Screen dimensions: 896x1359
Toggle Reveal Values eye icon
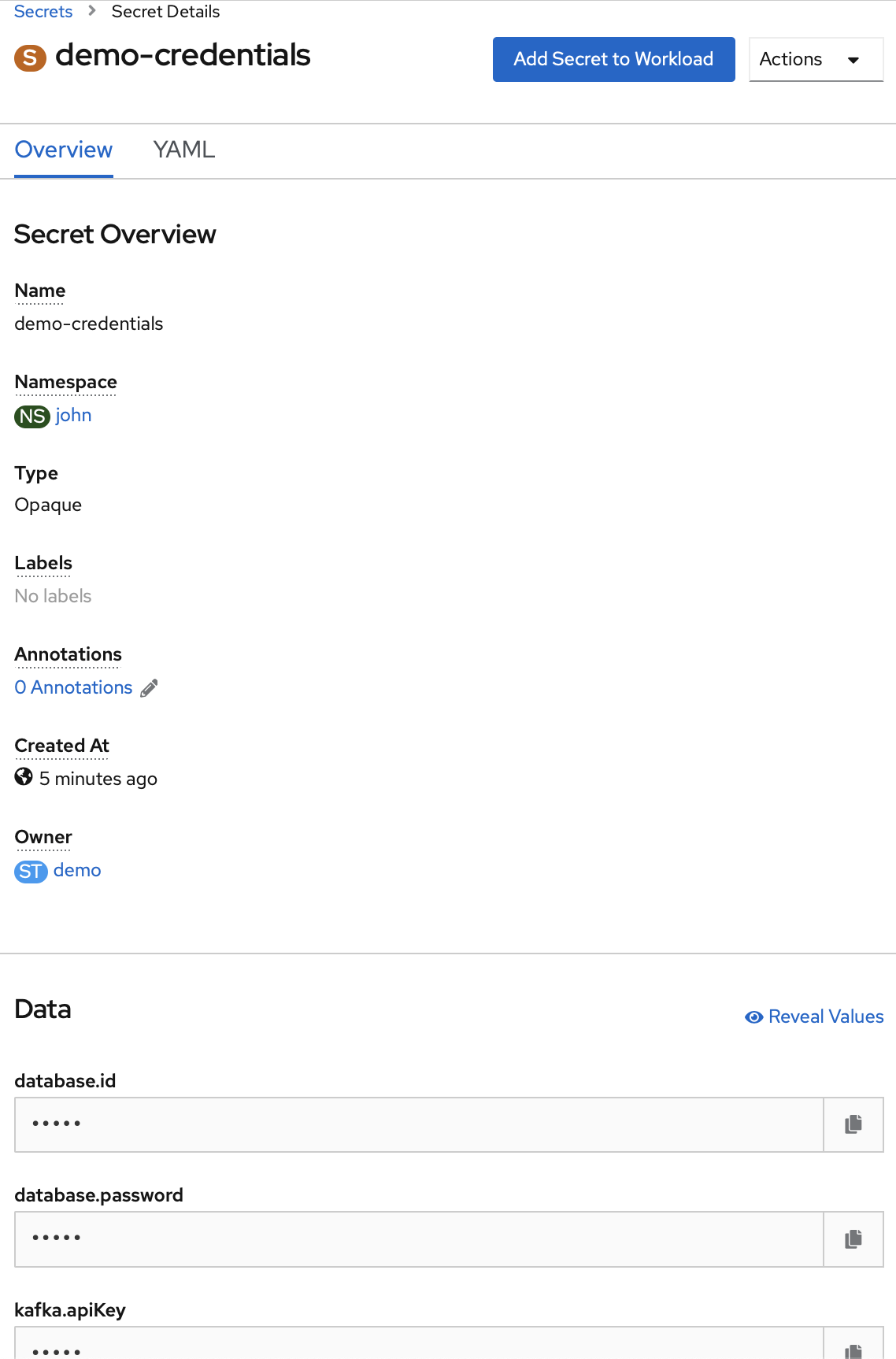(x=753, y=1017)
